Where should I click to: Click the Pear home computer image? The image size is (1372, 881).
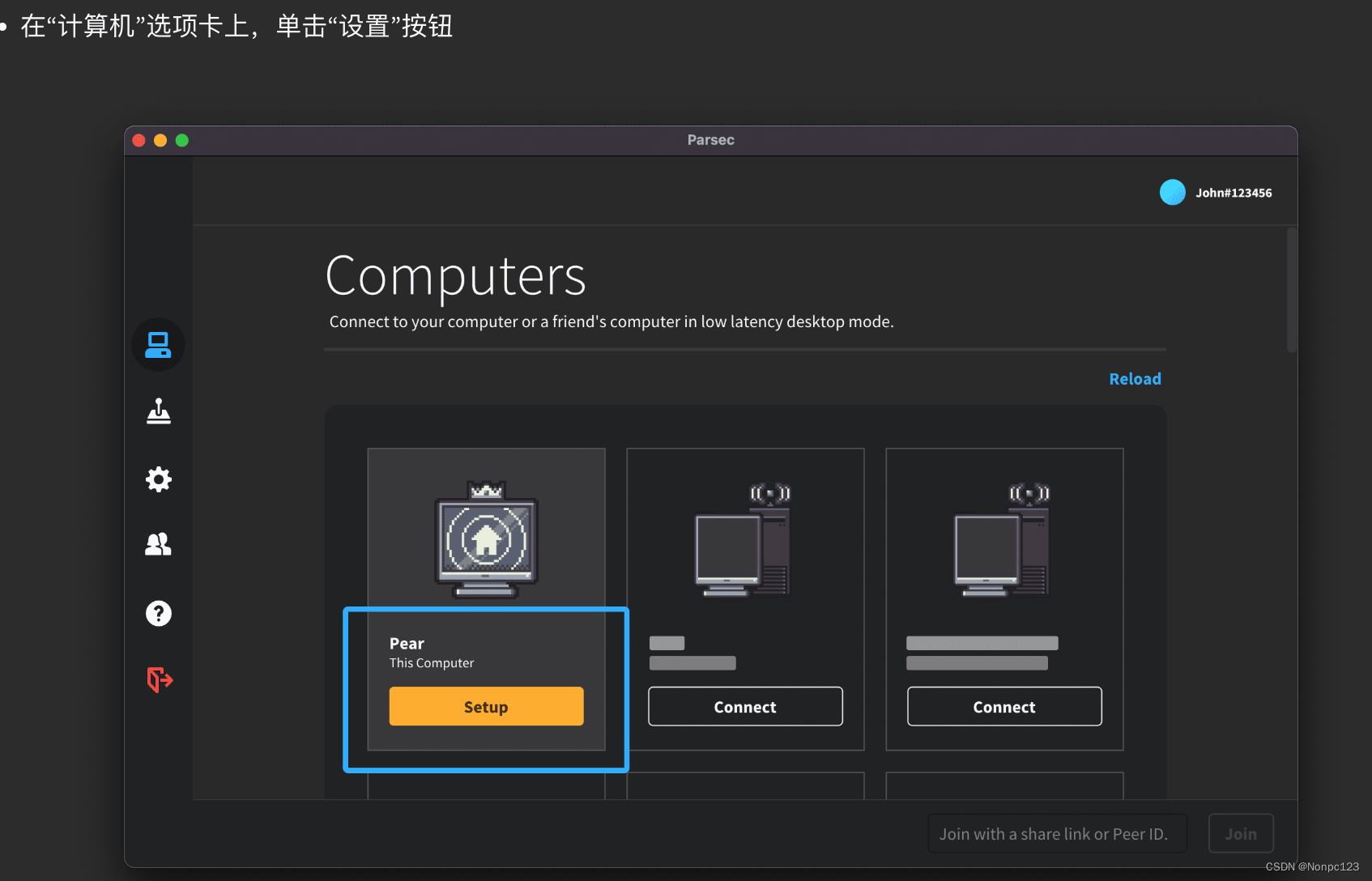point(486,540)
